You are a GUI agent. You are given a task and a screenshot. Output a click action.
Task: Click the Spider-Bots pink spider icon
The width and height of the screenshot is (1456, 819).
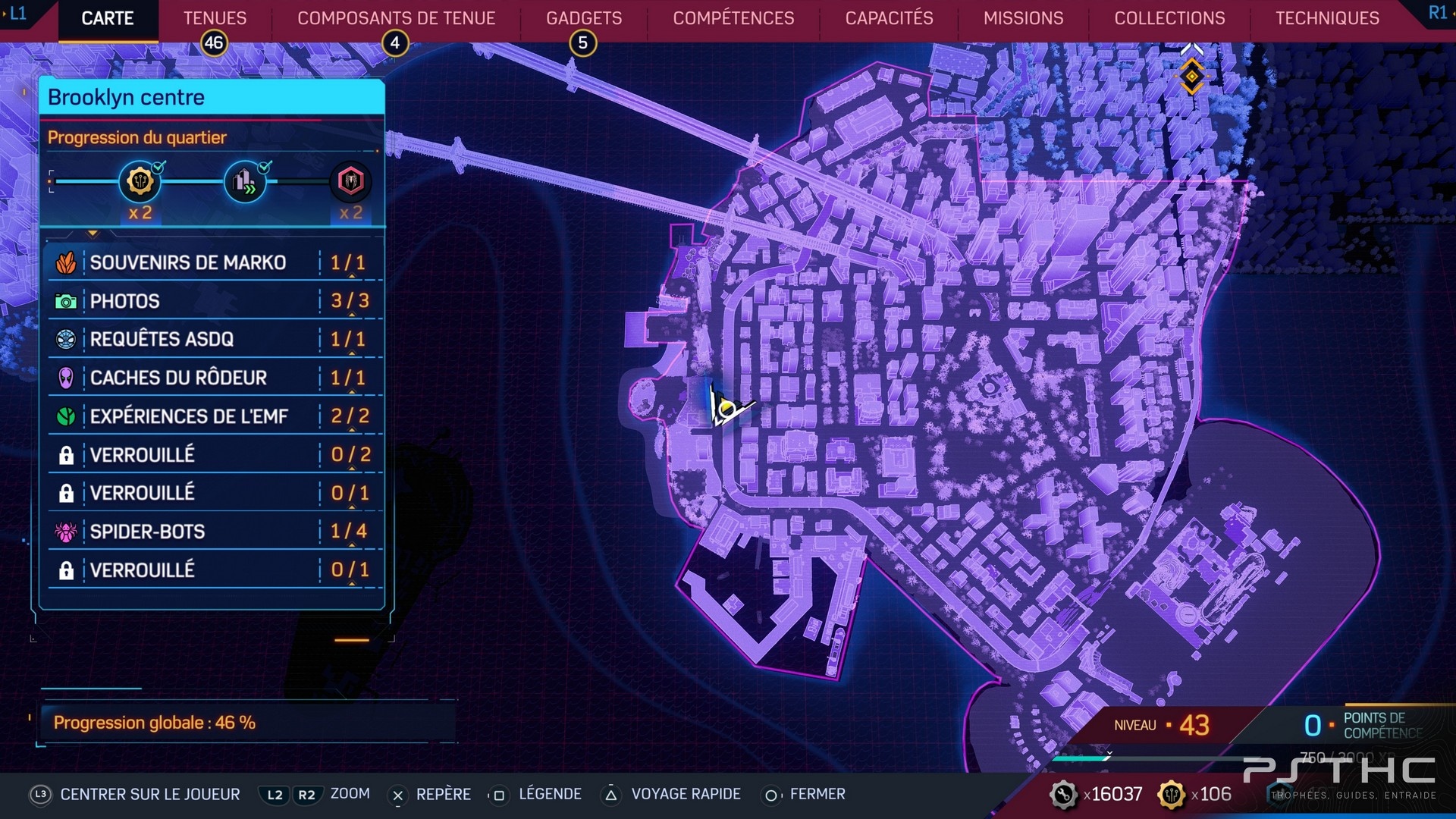click(x=66, y=532)
